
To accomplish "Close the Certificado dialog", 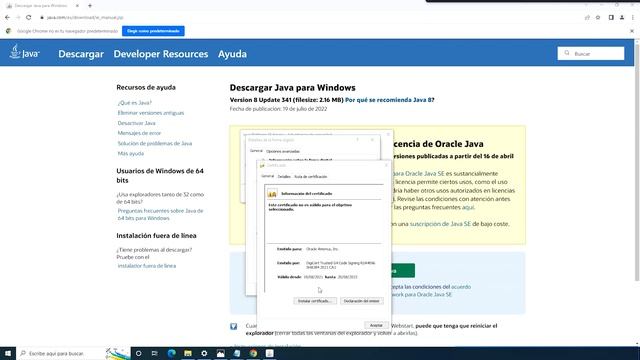I will tap(386, 165).
